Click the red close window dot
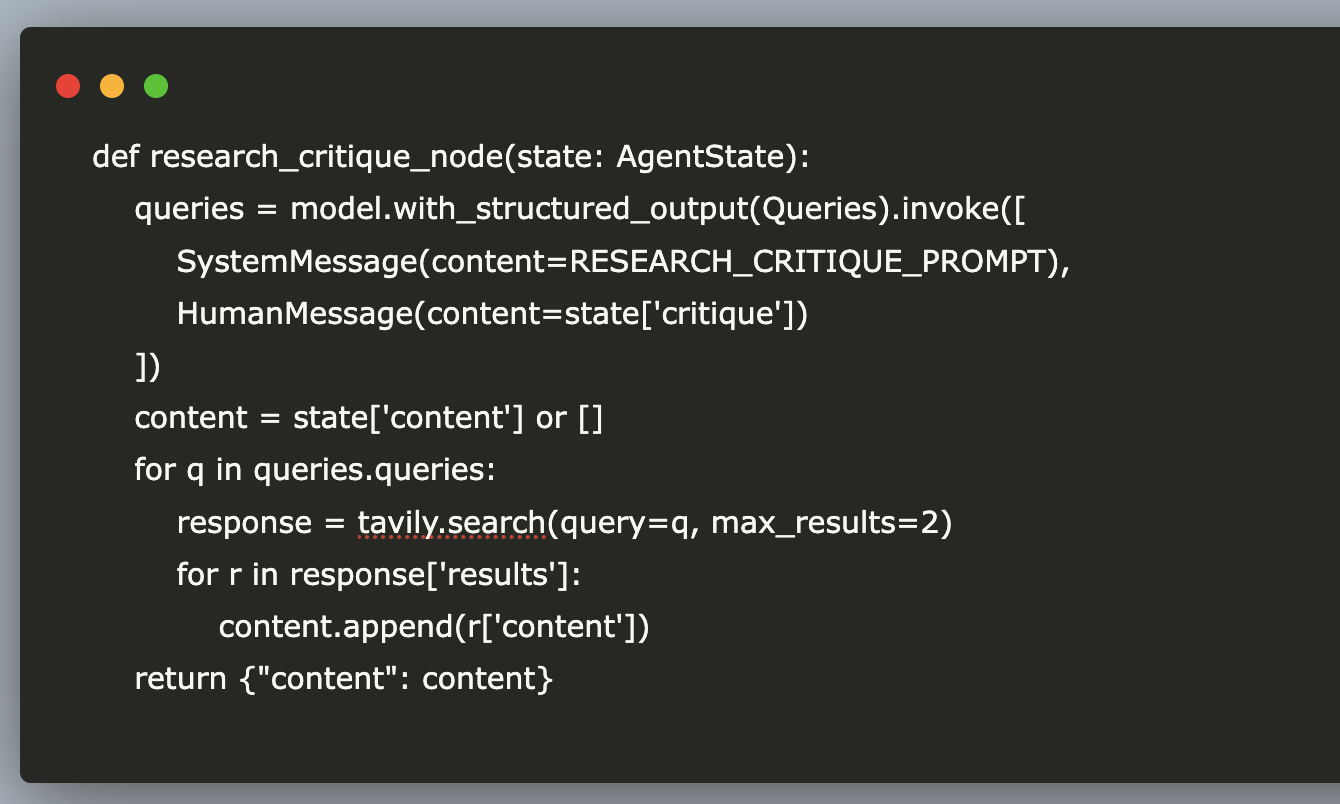This screenshot has width=1340, height=804. [x=68, y=86]
